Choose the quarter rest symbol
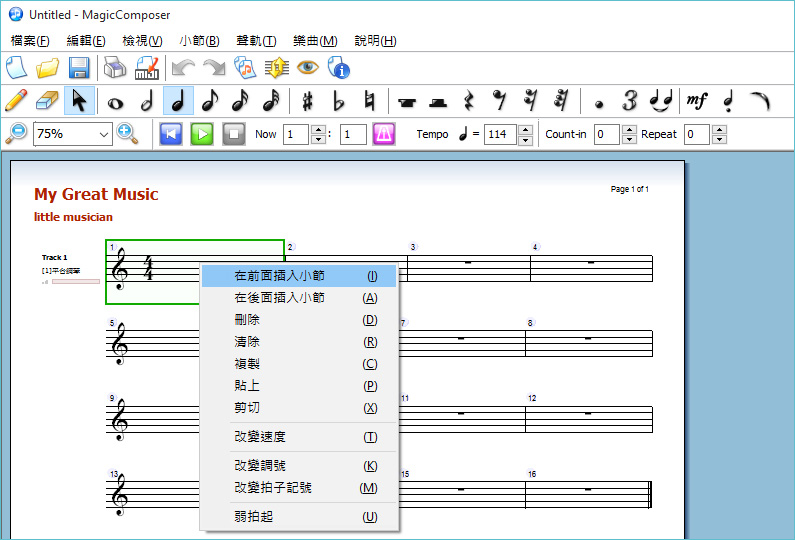Screen dimensions: 795x540 click(468, 101)
